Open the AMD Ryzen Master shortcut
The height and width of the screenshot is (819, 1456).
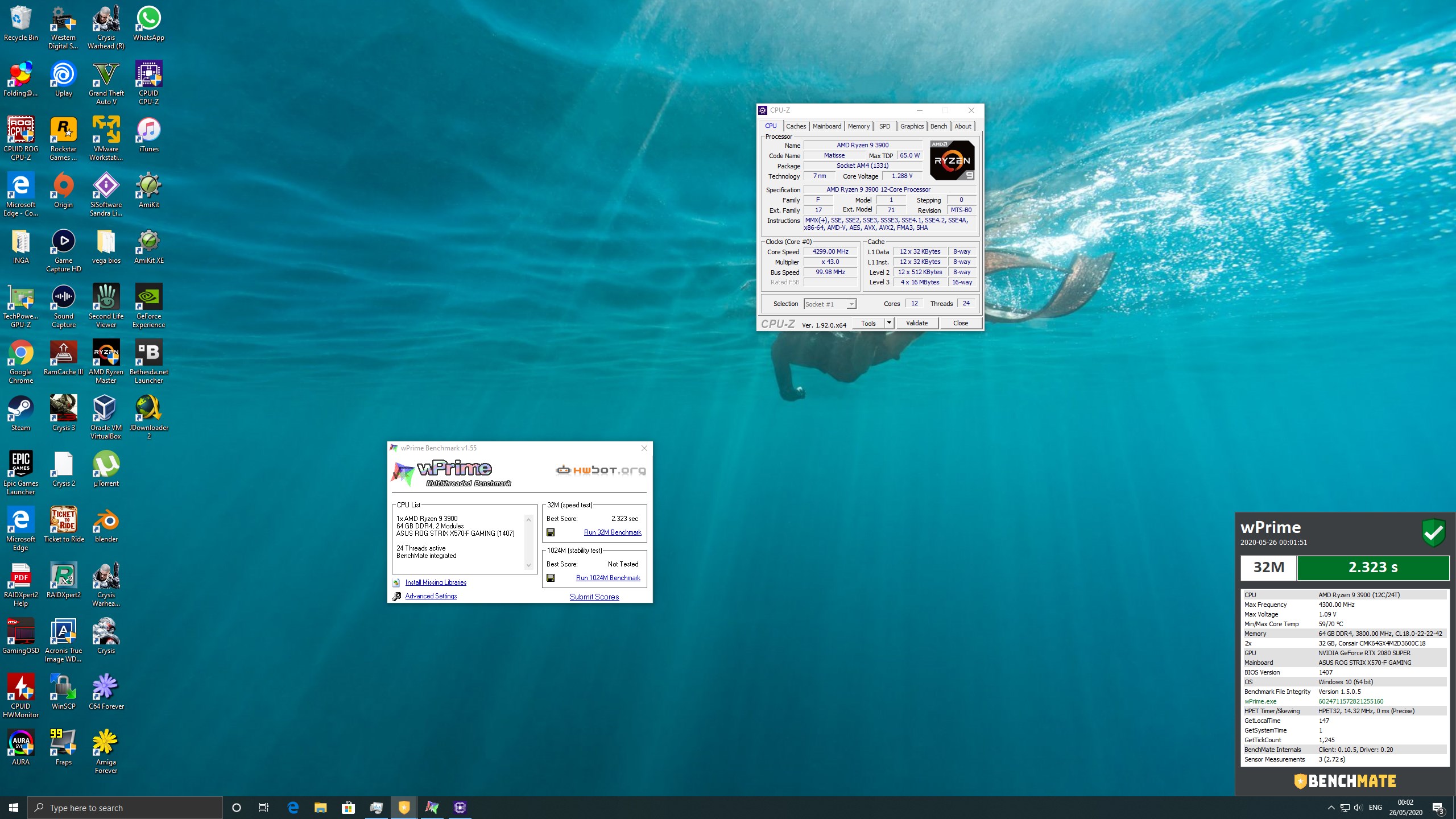(x=106, y=362)
